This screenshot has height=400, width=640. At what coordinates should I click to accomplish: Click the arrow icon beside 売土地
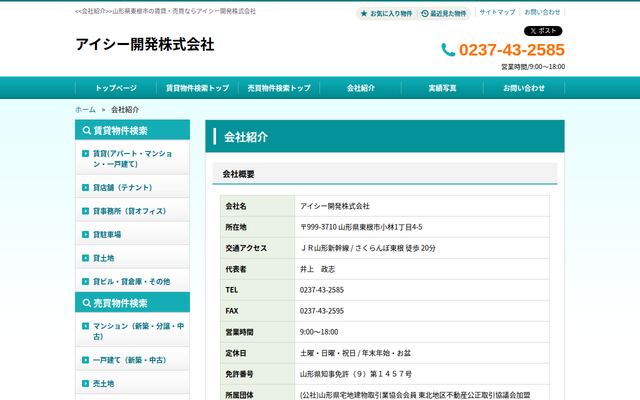pos(85,384)
